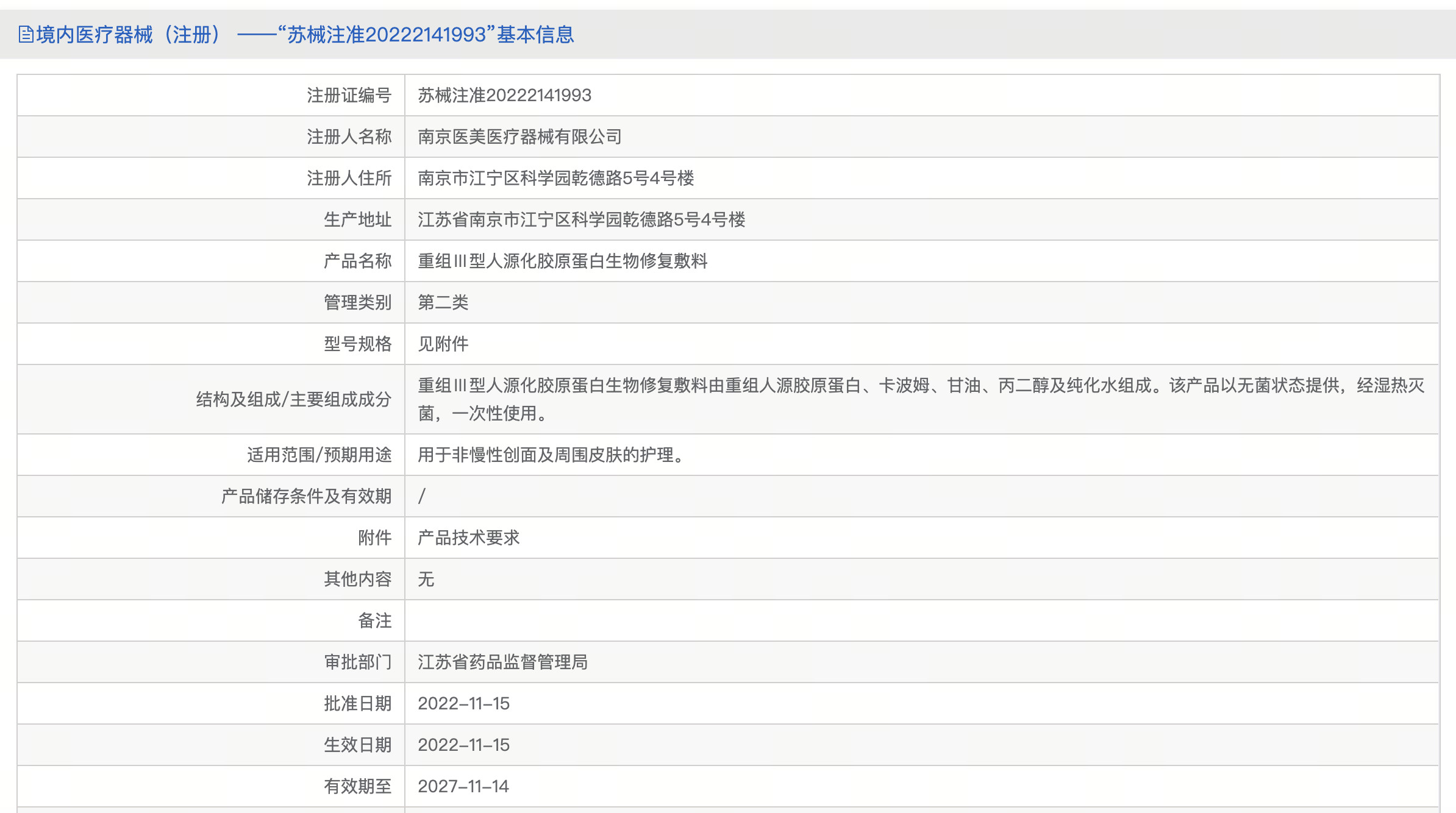Click the 注册人名称 label
This screenshot has height=813, width=1456.
pos(349,137)
